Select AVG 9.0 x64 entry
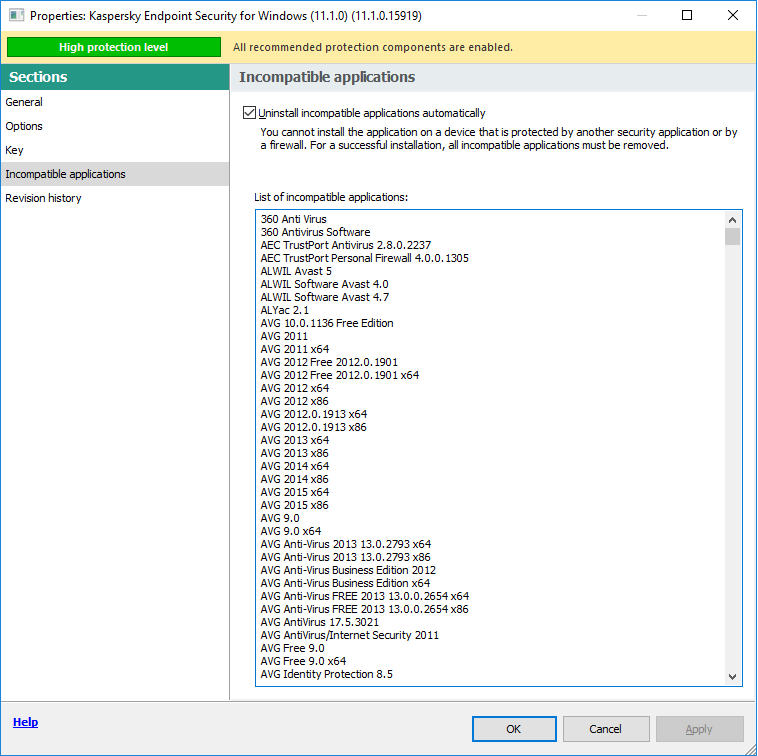This screenshot has width=758, height=756. (291, 531)
